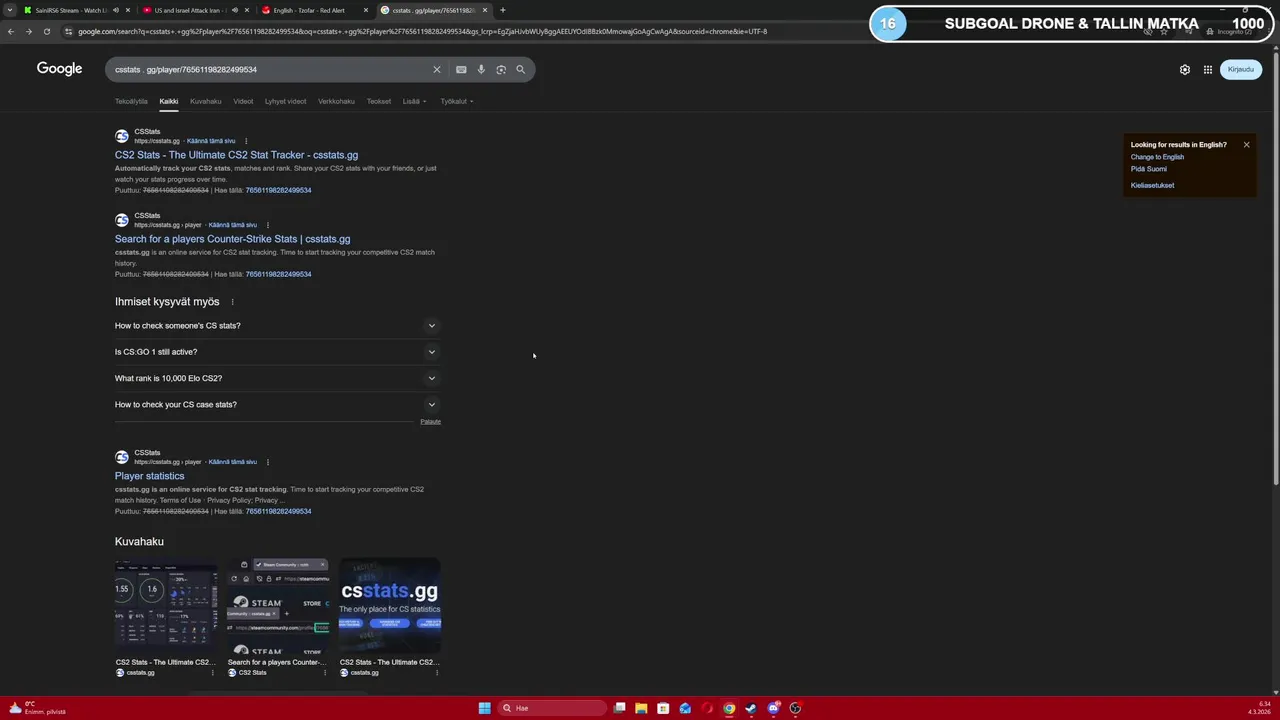Reload the page using the refresh icon
This screenshot has width=1280, height=720.
coord(46,31)
